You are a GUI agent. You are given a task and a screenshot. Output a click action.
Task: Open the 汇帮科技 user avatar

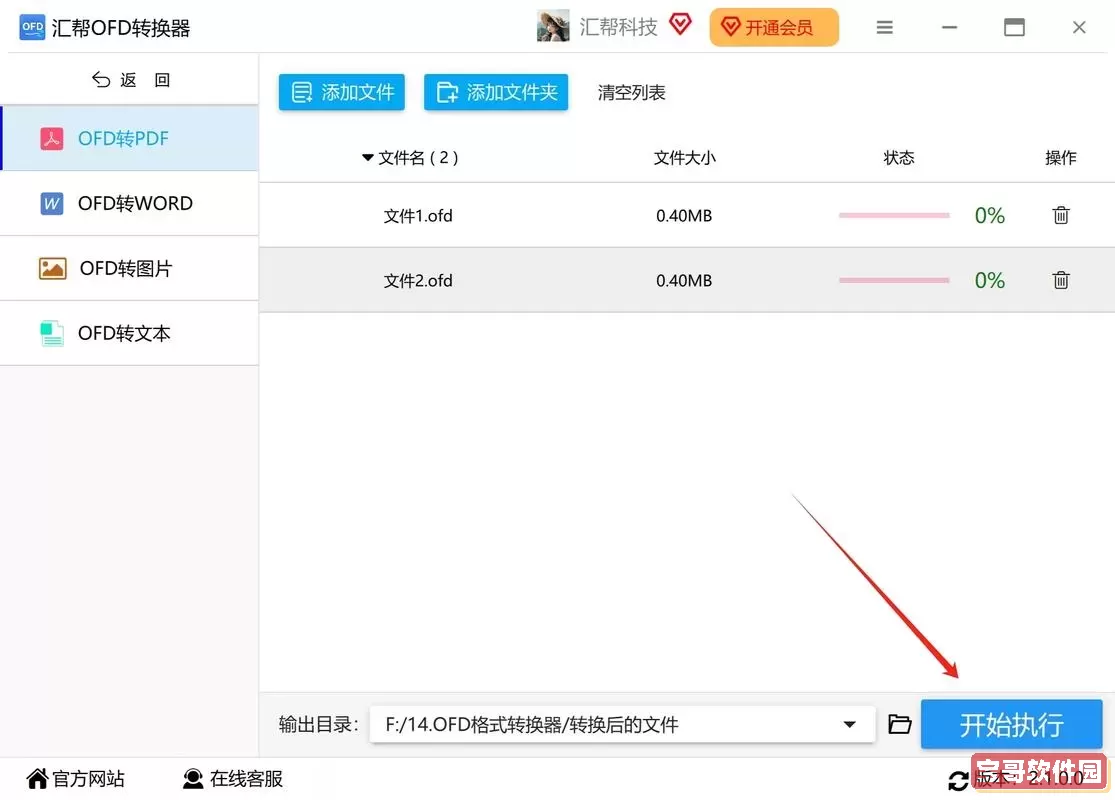click(x=553, y=26)
